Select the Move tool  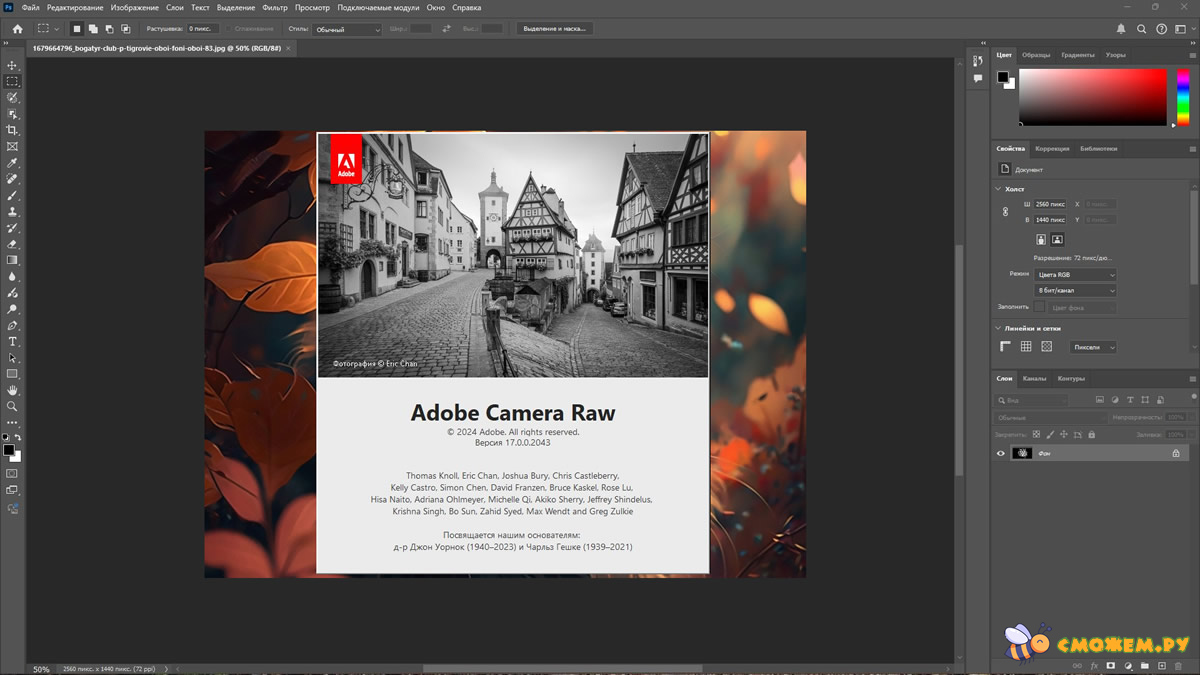pyautogui.click(x=12, y=65)
